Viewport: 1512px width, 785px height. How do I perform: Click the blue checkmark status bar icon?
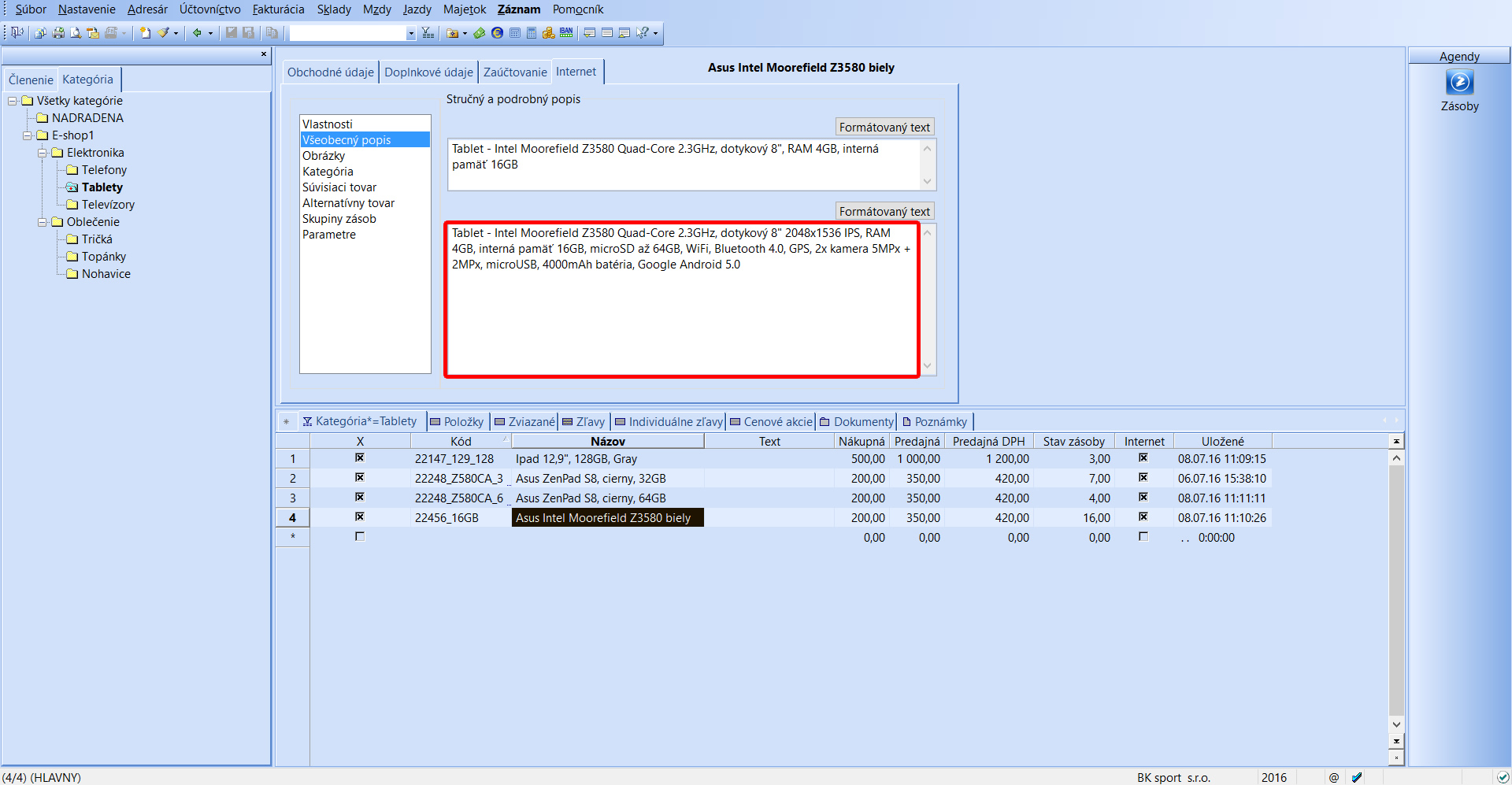(1357, 777)
